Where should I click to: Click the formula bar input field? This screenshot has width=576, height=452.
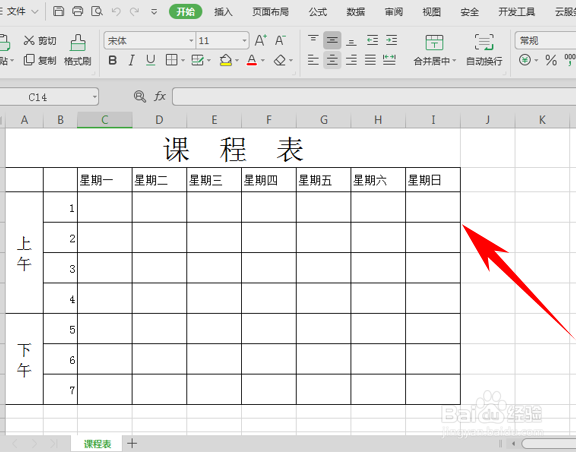click(x=374, y=97)
